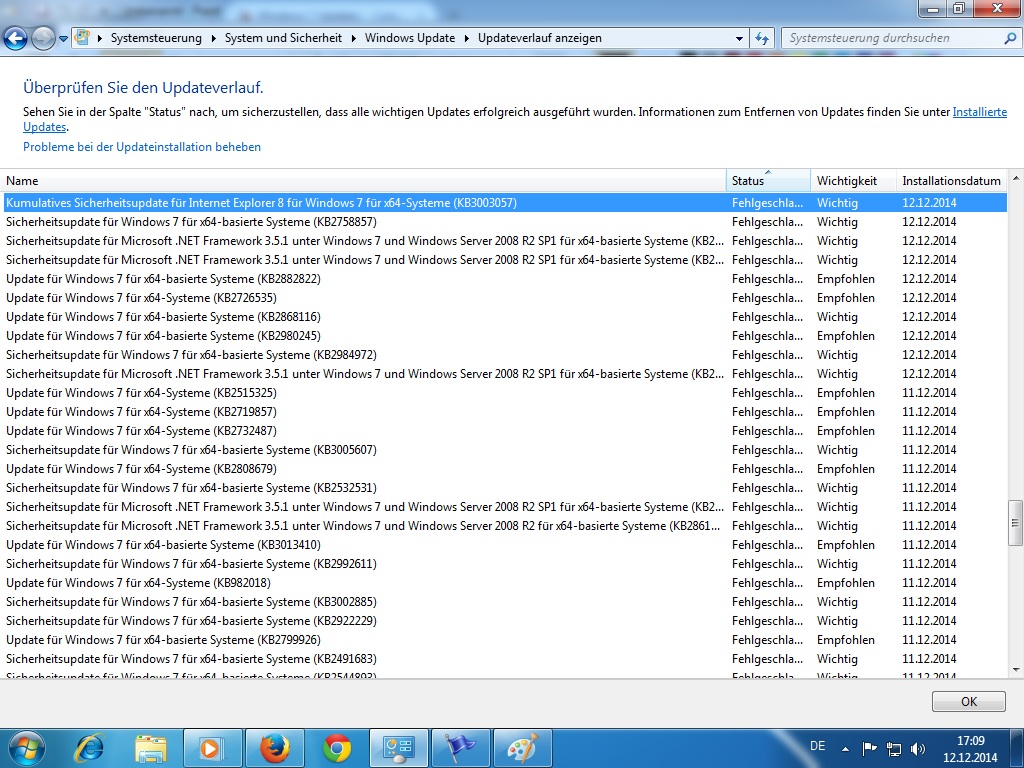Launch Internet Explorer from taskbar
Image resolution: width=1024 pixels, height=768 pixels.
(89, 748)
